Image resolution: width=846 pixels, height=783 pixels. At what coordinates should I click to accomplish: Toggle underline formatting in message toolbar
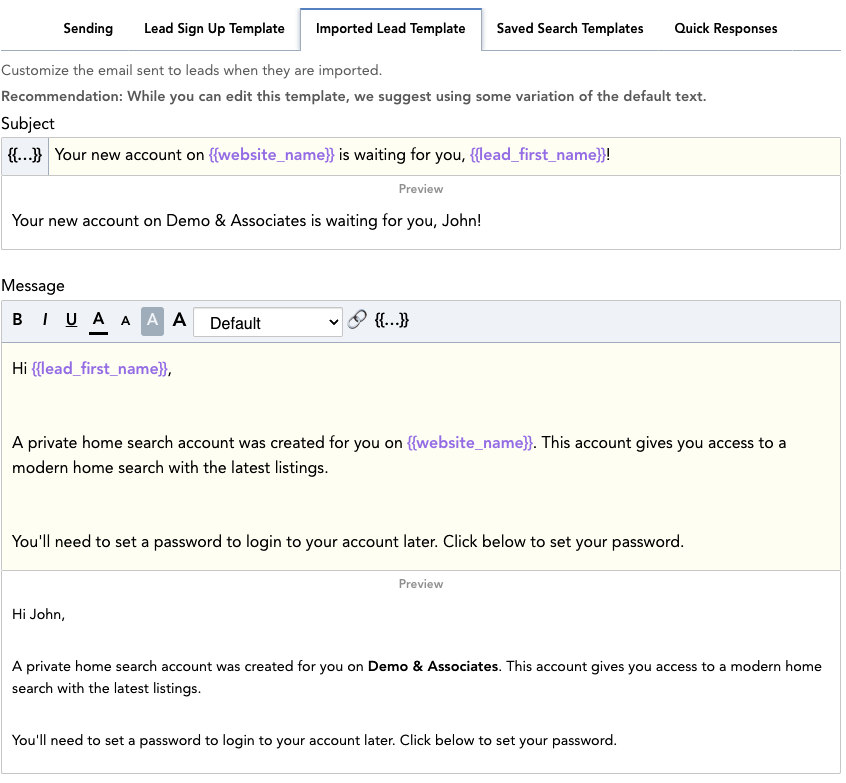71,321
